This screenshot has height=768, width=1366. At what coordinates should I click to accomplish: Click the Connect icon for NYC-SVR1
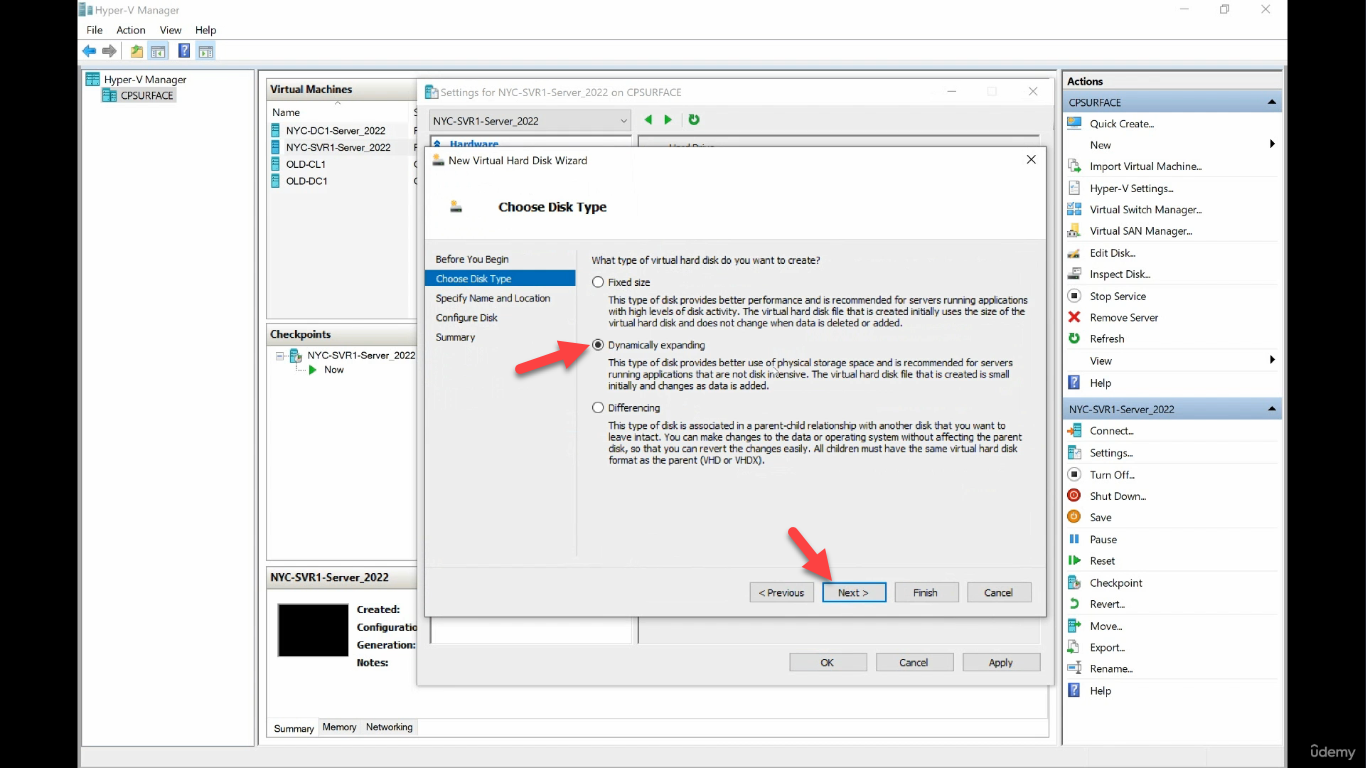tap(1074, 431)
